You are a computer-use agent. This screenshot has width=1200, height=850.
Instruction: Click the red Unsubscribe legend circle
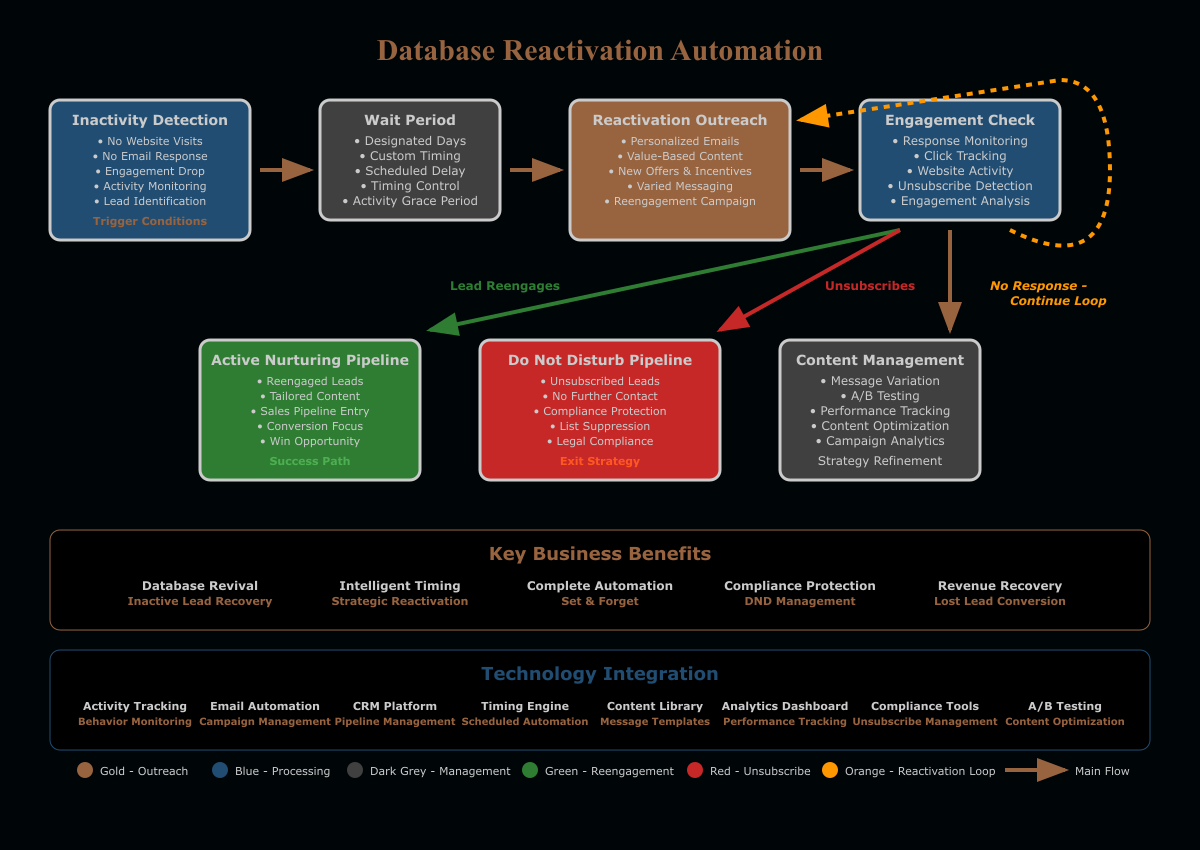pyautogui.click(x=695, y=770)
